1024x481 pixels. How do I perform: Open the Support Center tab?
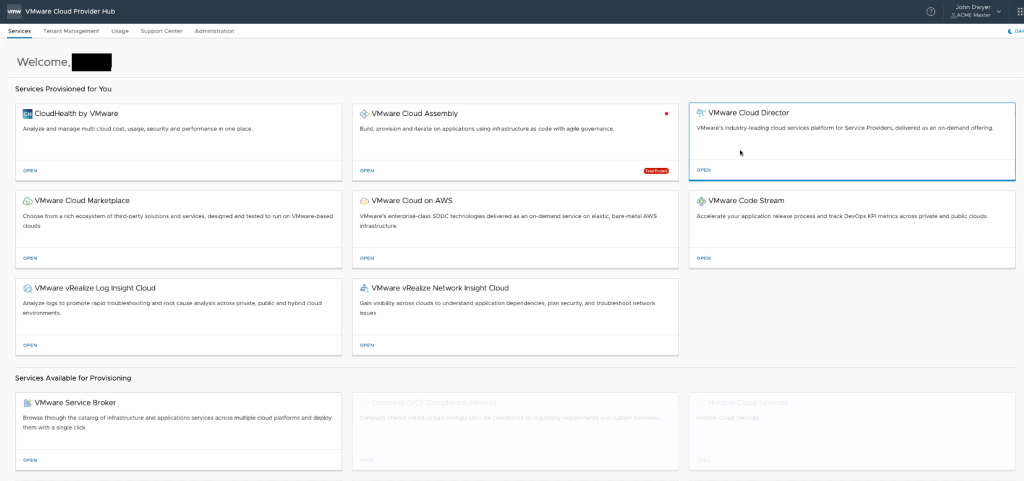tap(161, 31)
